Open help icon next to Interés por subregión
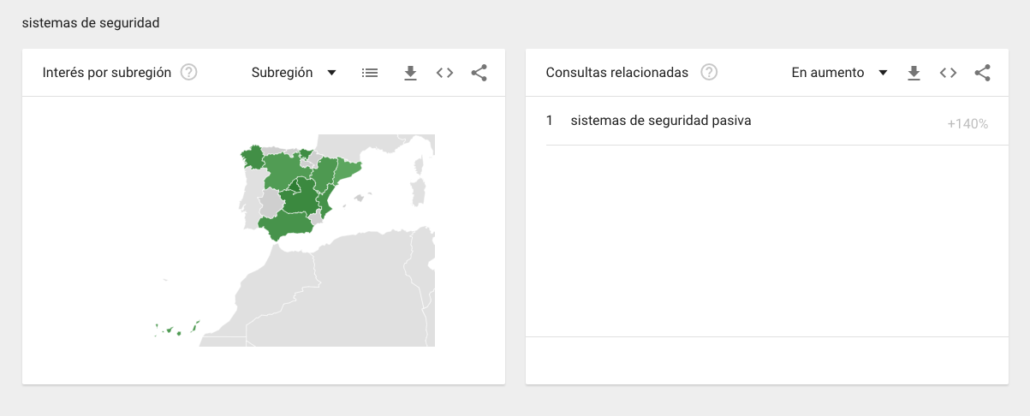Viewport: 1030px width, 416px height. click(x=189, y=73)
